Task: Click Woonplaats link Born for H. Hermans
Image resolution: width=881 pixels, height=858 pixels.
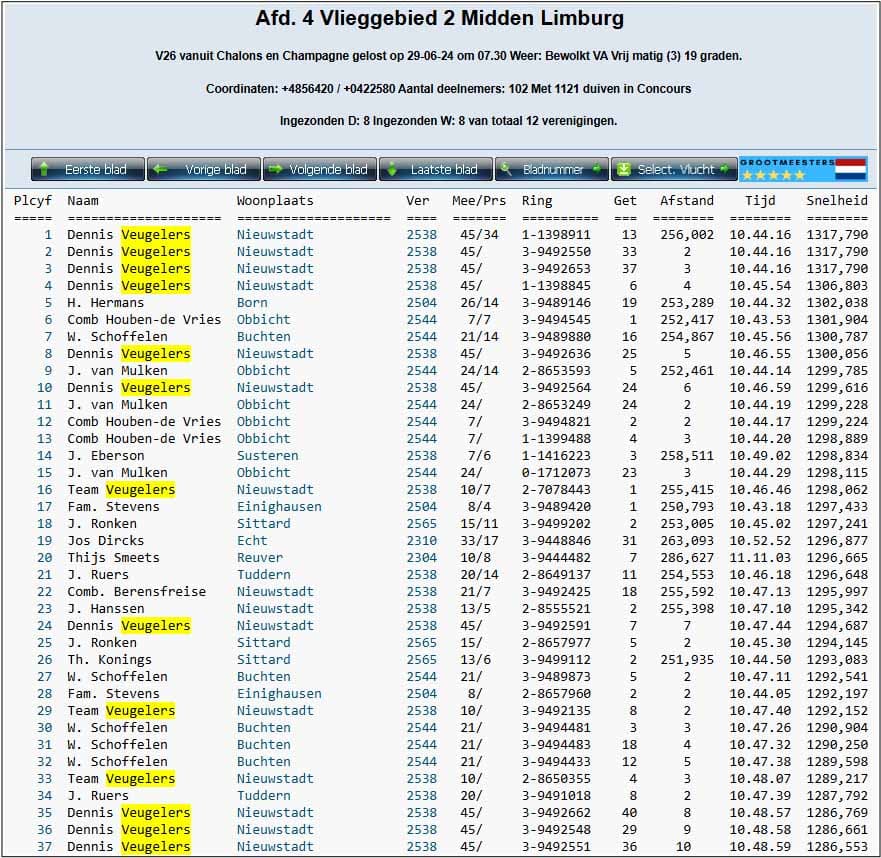Action: (x=253, y=303)
